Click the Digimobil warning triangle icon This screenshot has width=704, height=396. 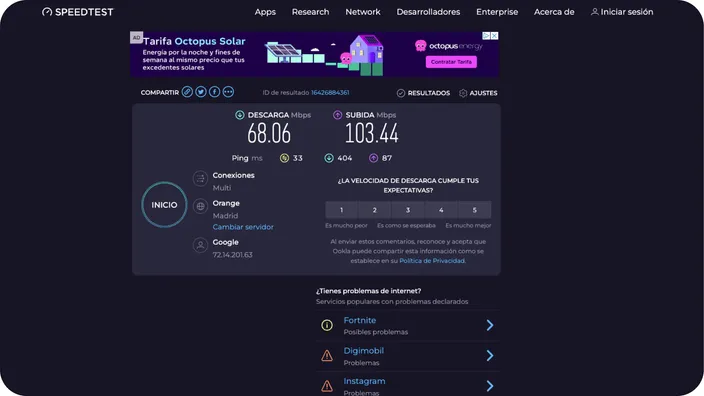pos(327,356)
